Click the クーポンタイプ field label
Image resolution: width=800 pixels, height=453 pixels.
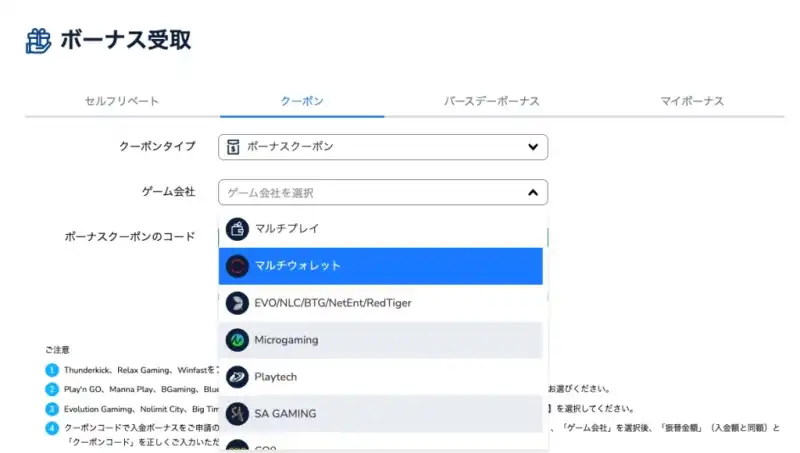(157, 146)
